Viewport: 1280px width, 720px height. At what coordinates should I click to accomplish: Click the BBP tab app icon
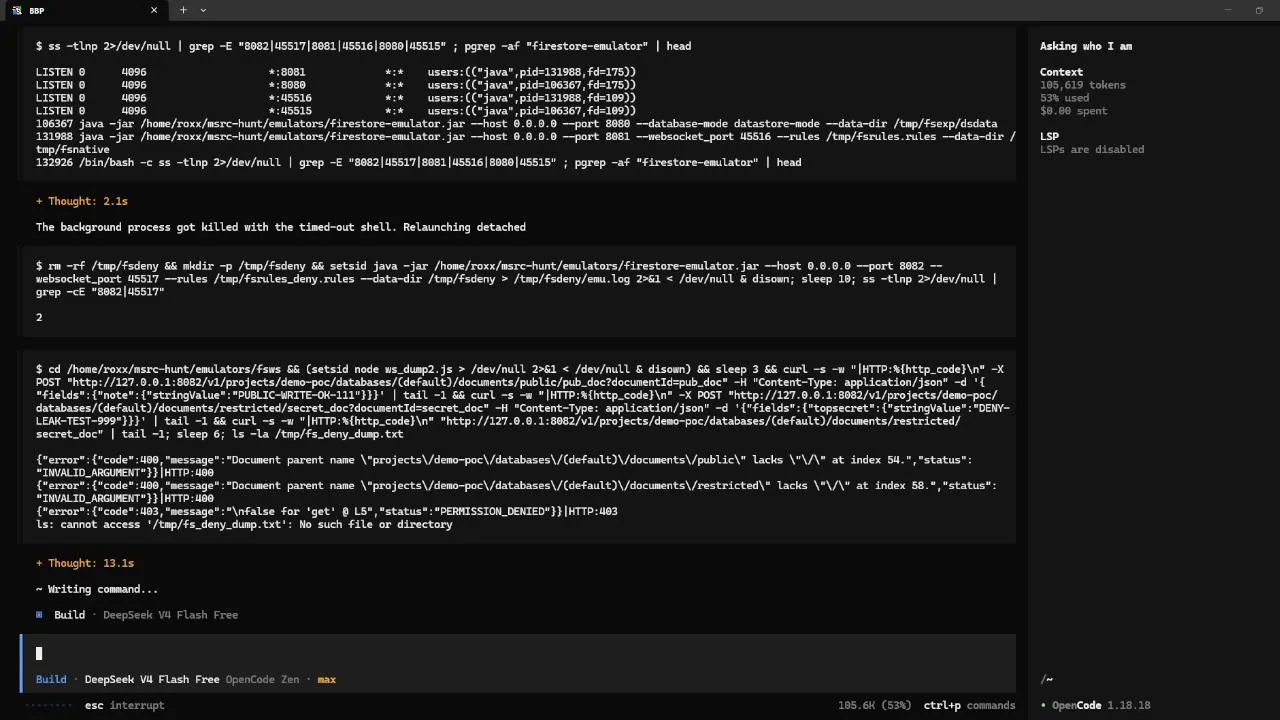17,10
